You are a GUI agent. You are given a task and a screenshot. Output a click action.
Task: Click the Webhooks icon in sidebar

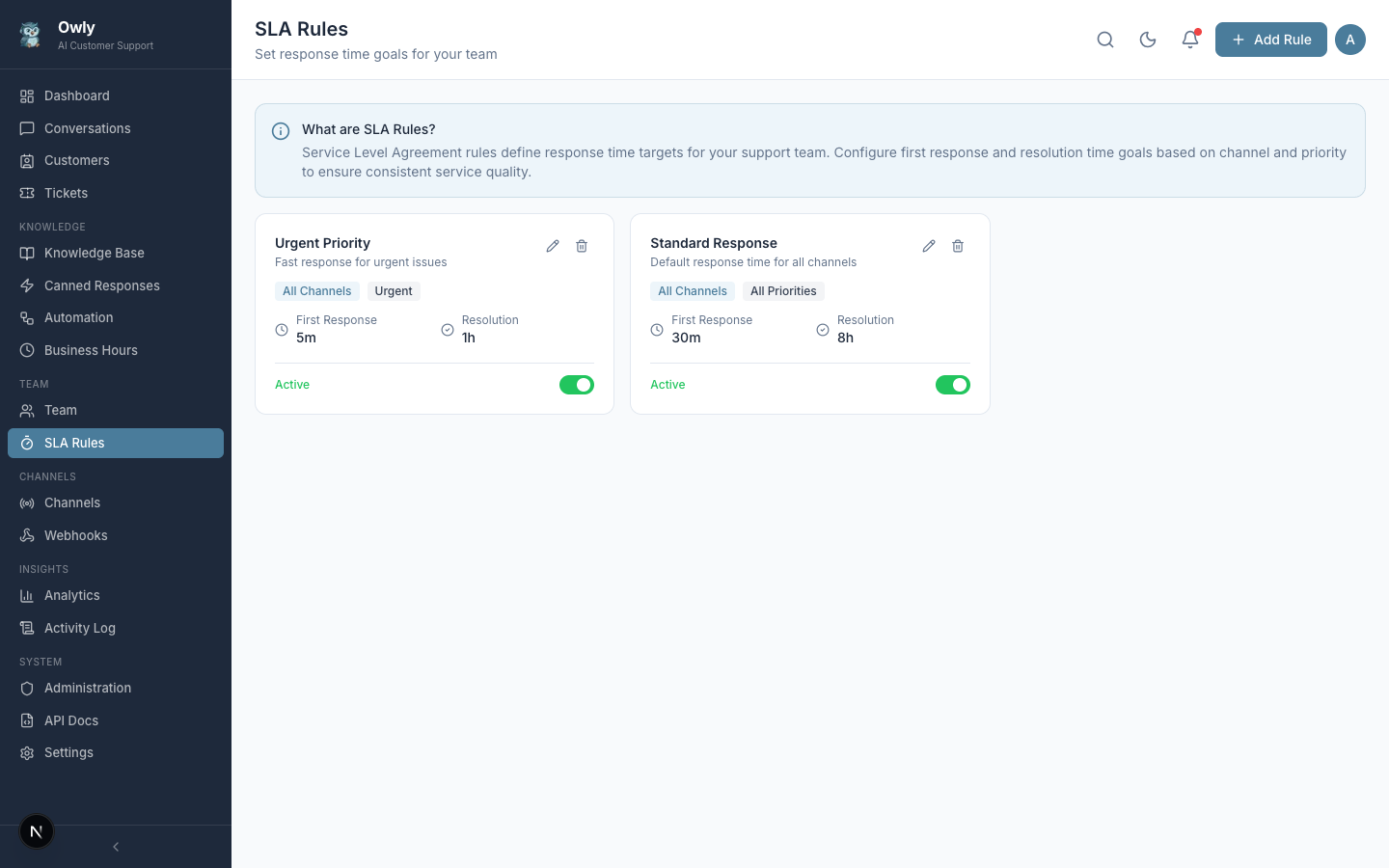[x=27, y=535]
